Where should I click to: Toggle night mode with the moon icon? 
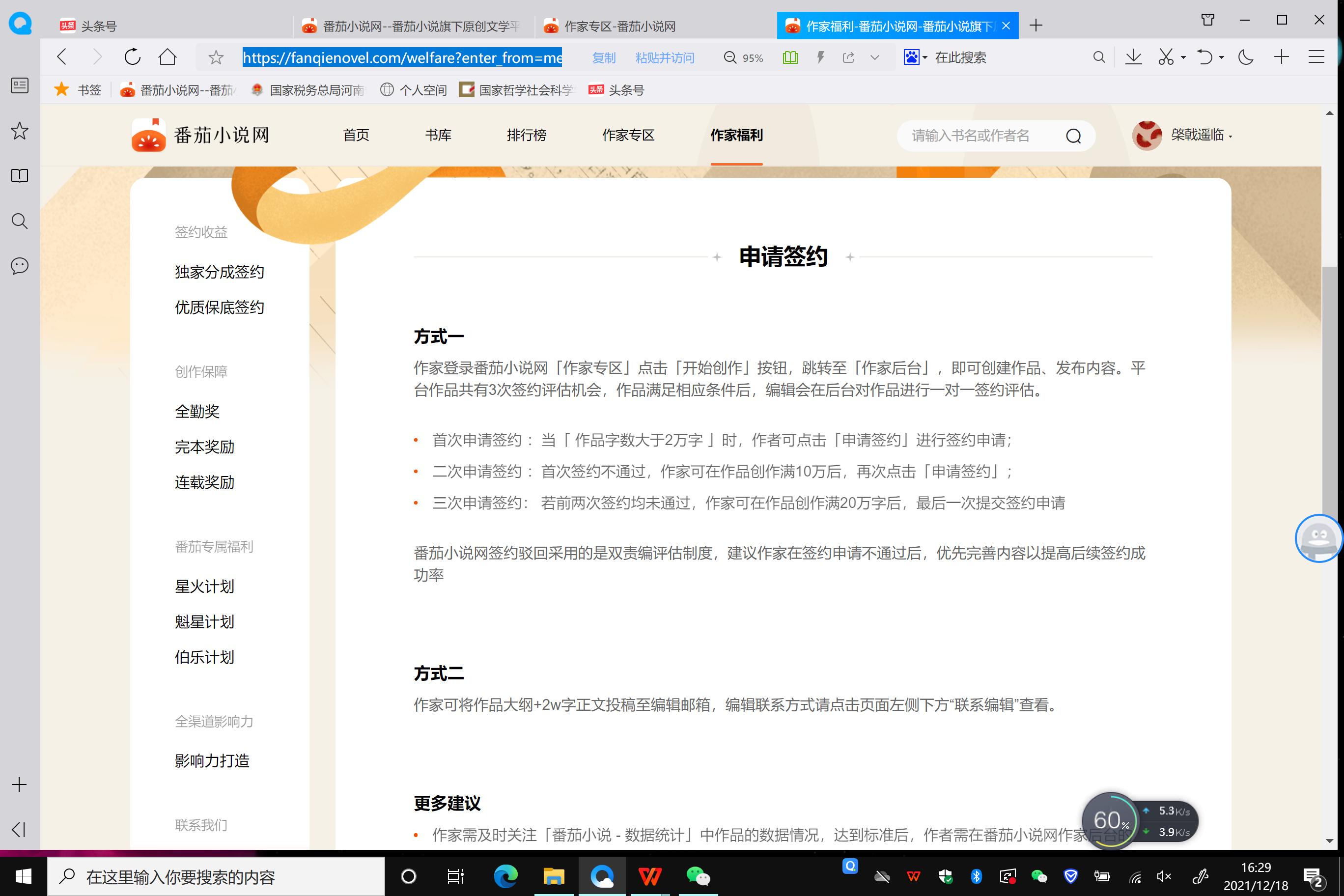click(1246, 57)
